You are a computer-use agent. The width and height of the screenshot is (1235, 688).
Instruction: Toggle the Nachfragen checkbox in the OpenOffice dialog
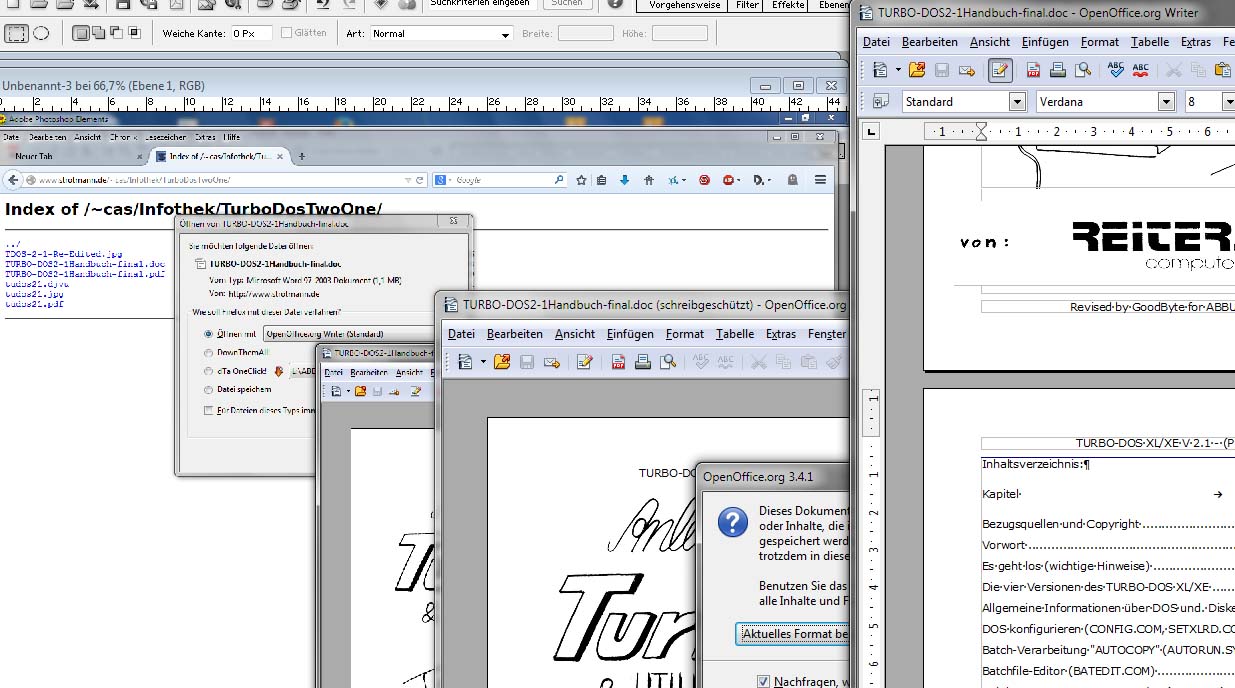pyautogui.click(x=764, y=682)
